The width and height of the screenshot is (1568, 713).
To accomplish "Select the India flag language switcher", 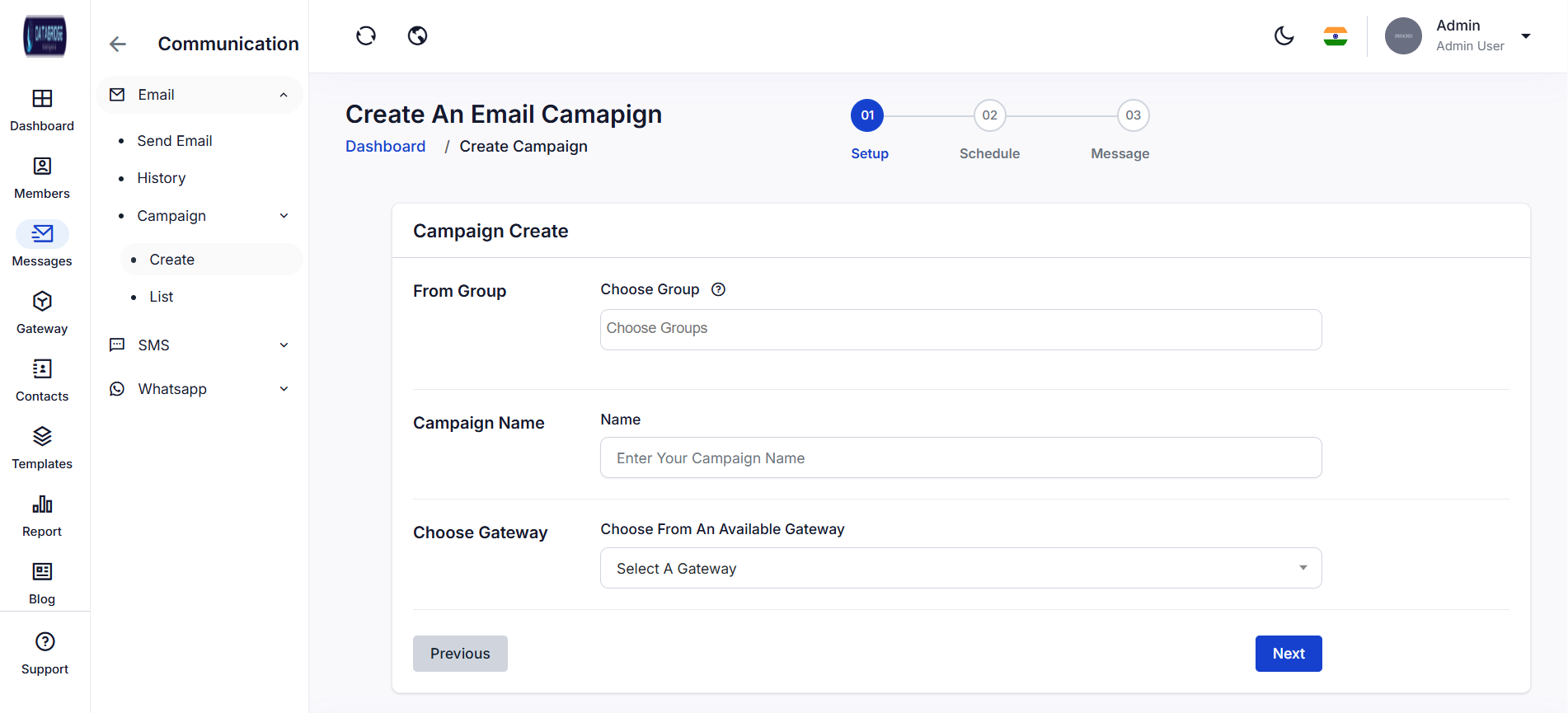I will (x=1335, y=36).
